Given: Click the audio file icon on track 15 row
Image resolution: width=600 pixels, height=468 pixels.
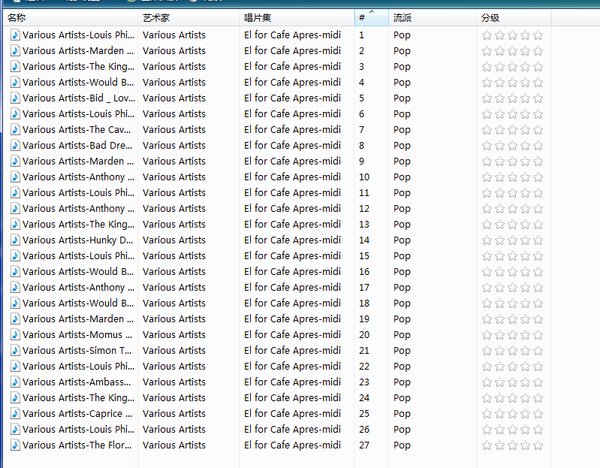Looking at the screenshot, I should (x=15, y=256).
